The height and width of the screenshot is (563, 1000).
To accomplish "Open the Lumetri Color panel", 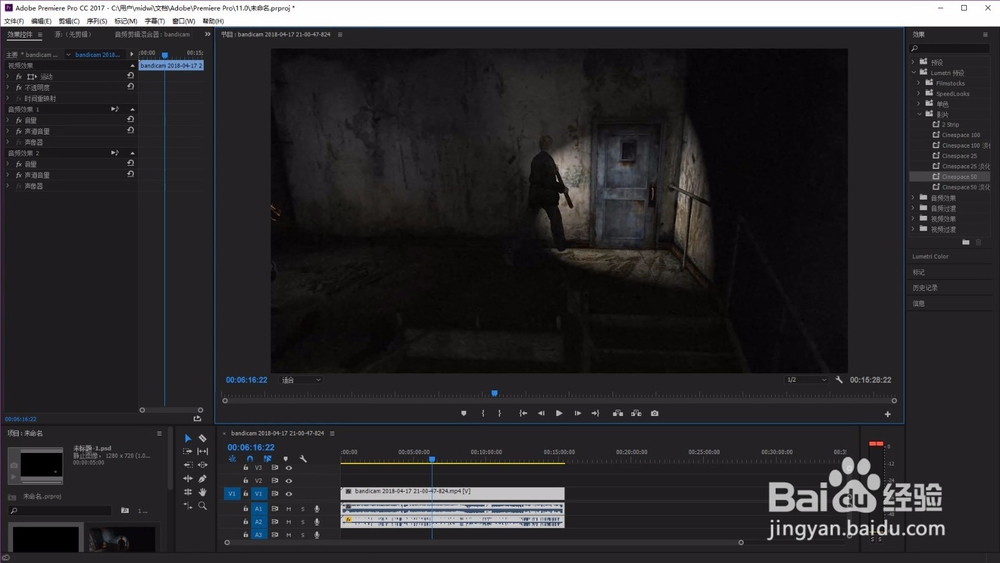I will click(930, 256).
